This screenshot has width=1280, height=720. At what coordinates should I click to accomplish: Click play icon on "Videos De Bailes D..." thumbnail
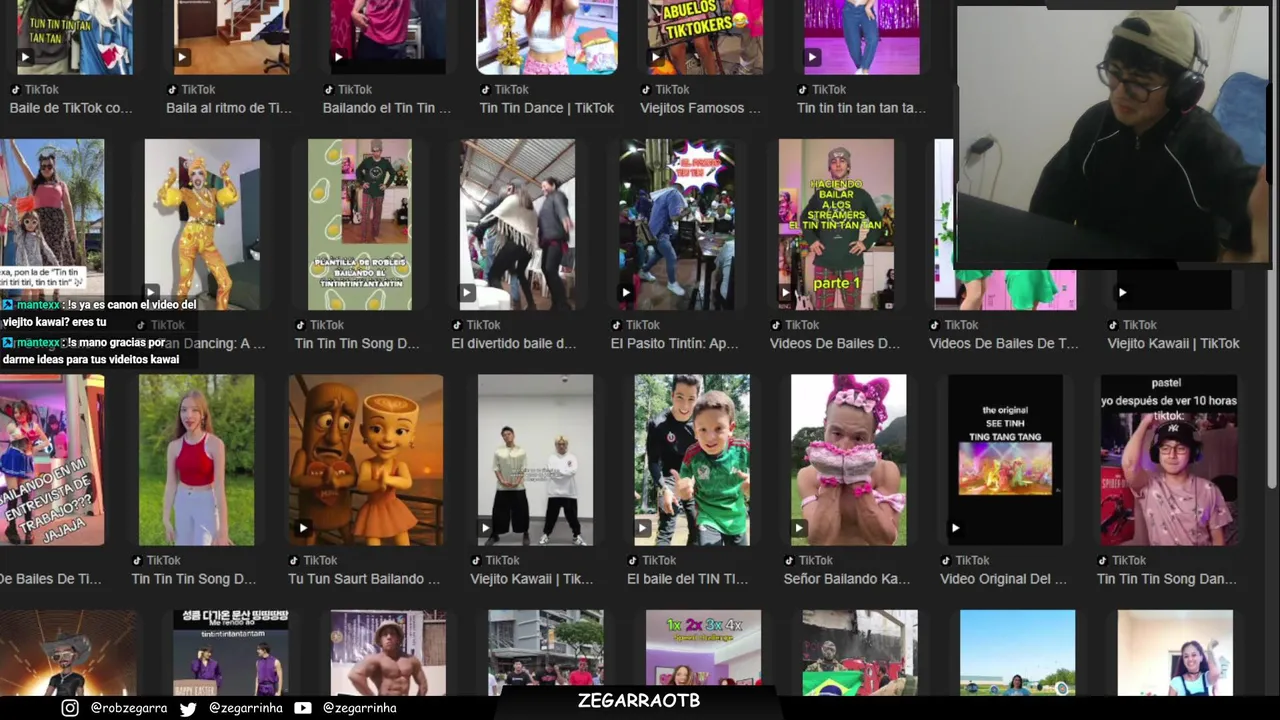(x=786, y=293)
